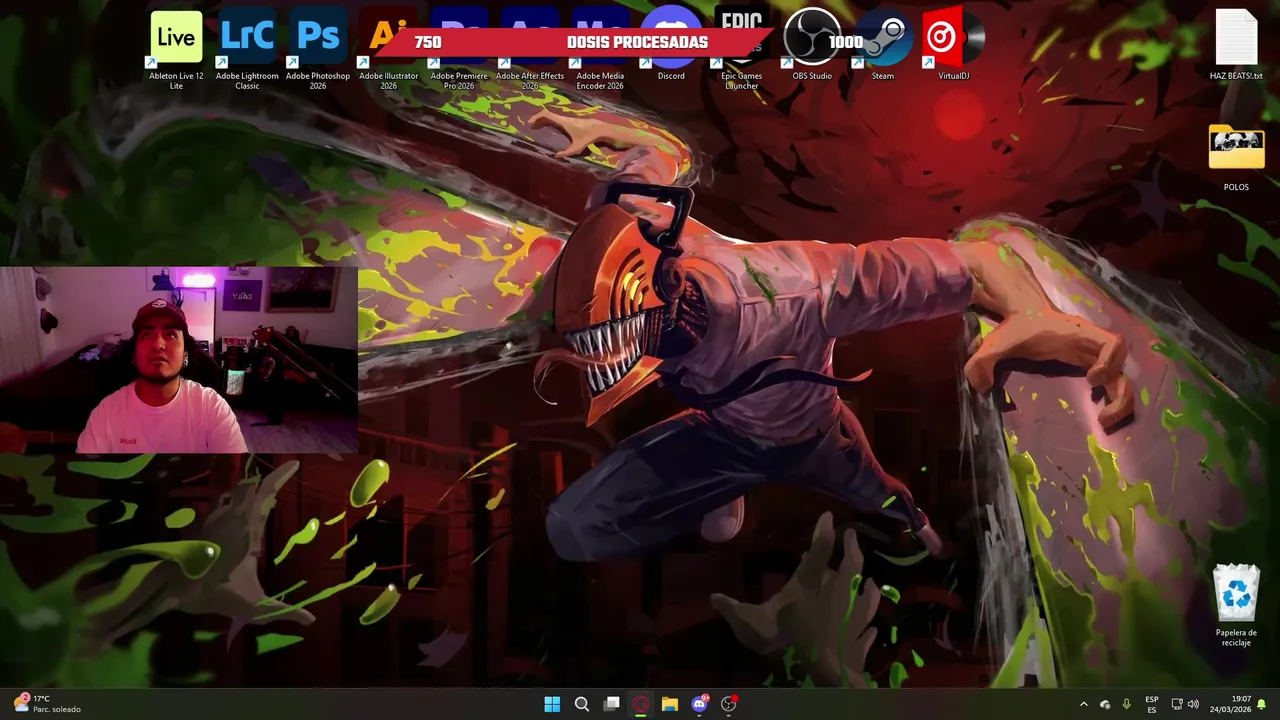Viewport: 1280px width, 720px height.
Task: Open File Explorer from the taskbar
Action: click(670, 704)
